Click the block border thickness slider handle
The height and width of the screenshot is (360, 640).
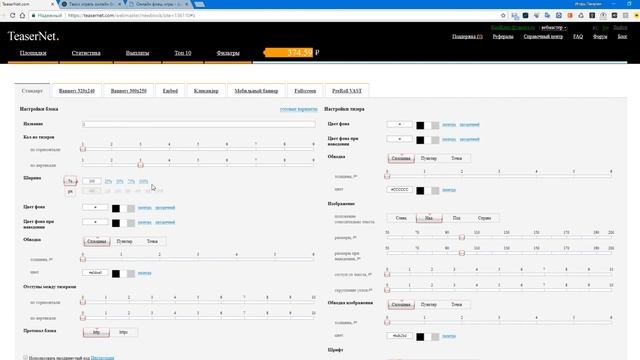click(x=83, y=259)
